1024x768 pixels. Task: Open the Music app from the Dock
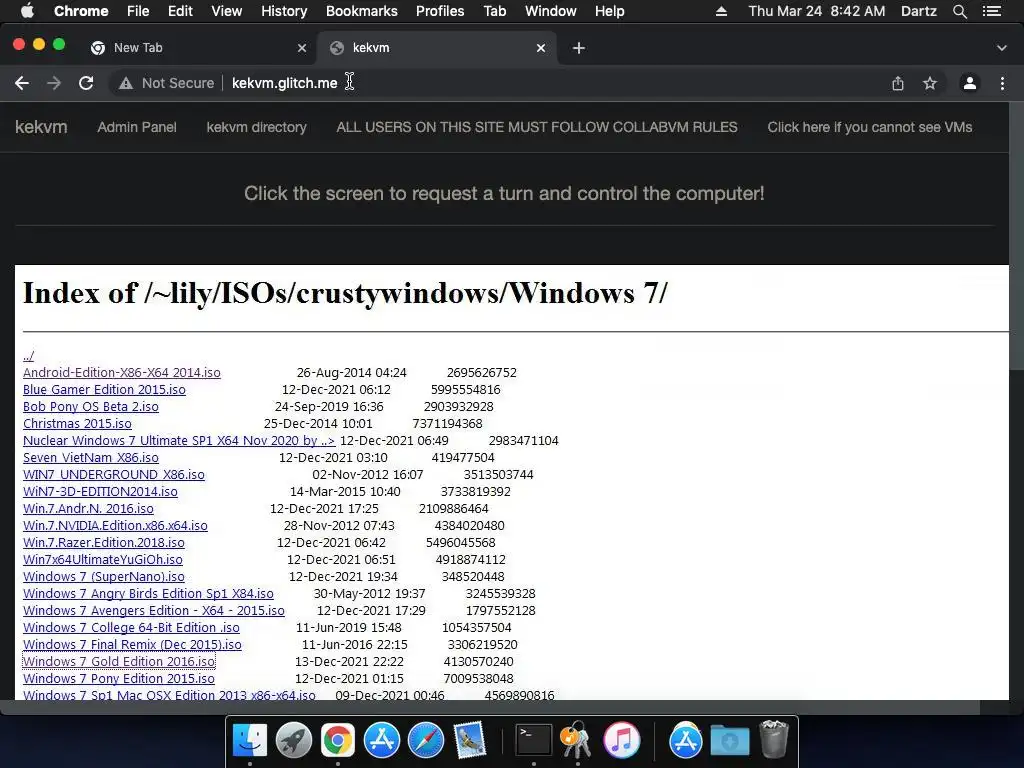621,740
